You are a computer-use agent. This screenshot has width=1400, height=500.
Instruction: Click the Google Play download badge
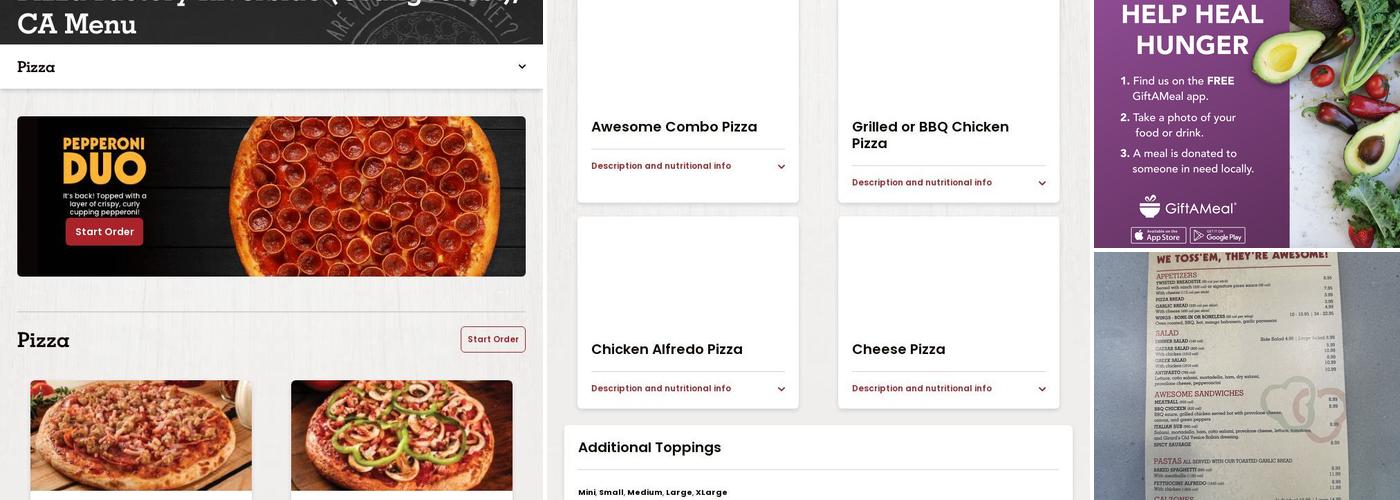[1217, 236]
